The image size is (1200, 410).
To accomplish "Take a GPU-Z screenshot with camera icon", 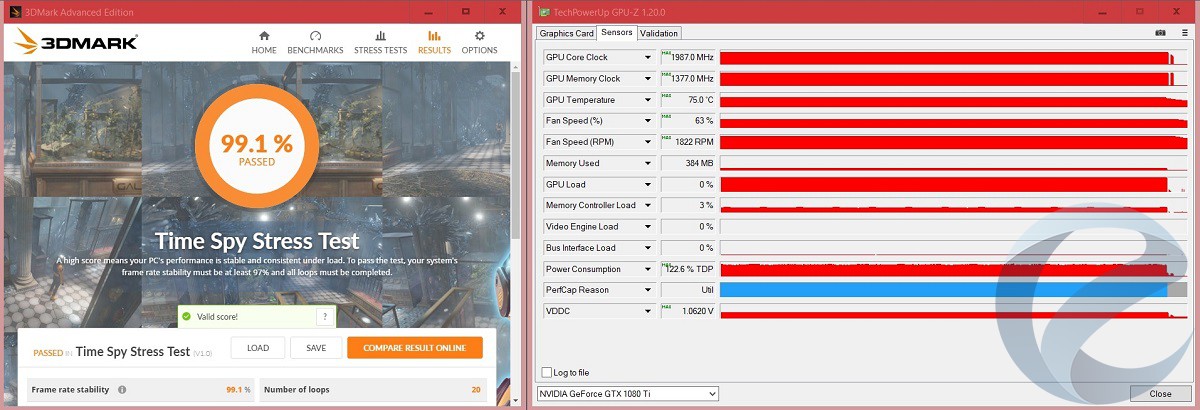I will click(x=1161, y=33).
